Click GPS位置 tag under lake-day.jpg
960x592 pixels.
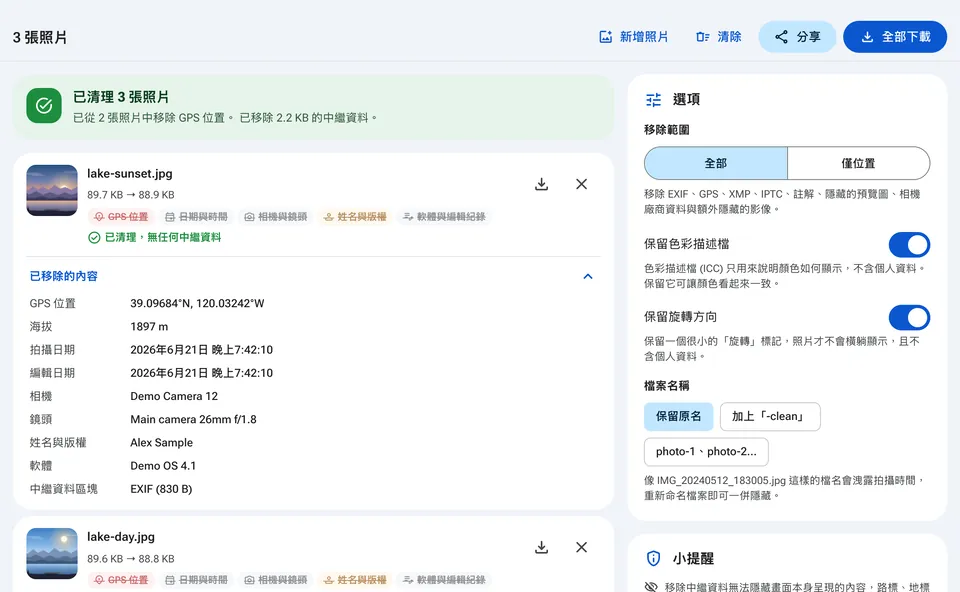tap(121, 580)
